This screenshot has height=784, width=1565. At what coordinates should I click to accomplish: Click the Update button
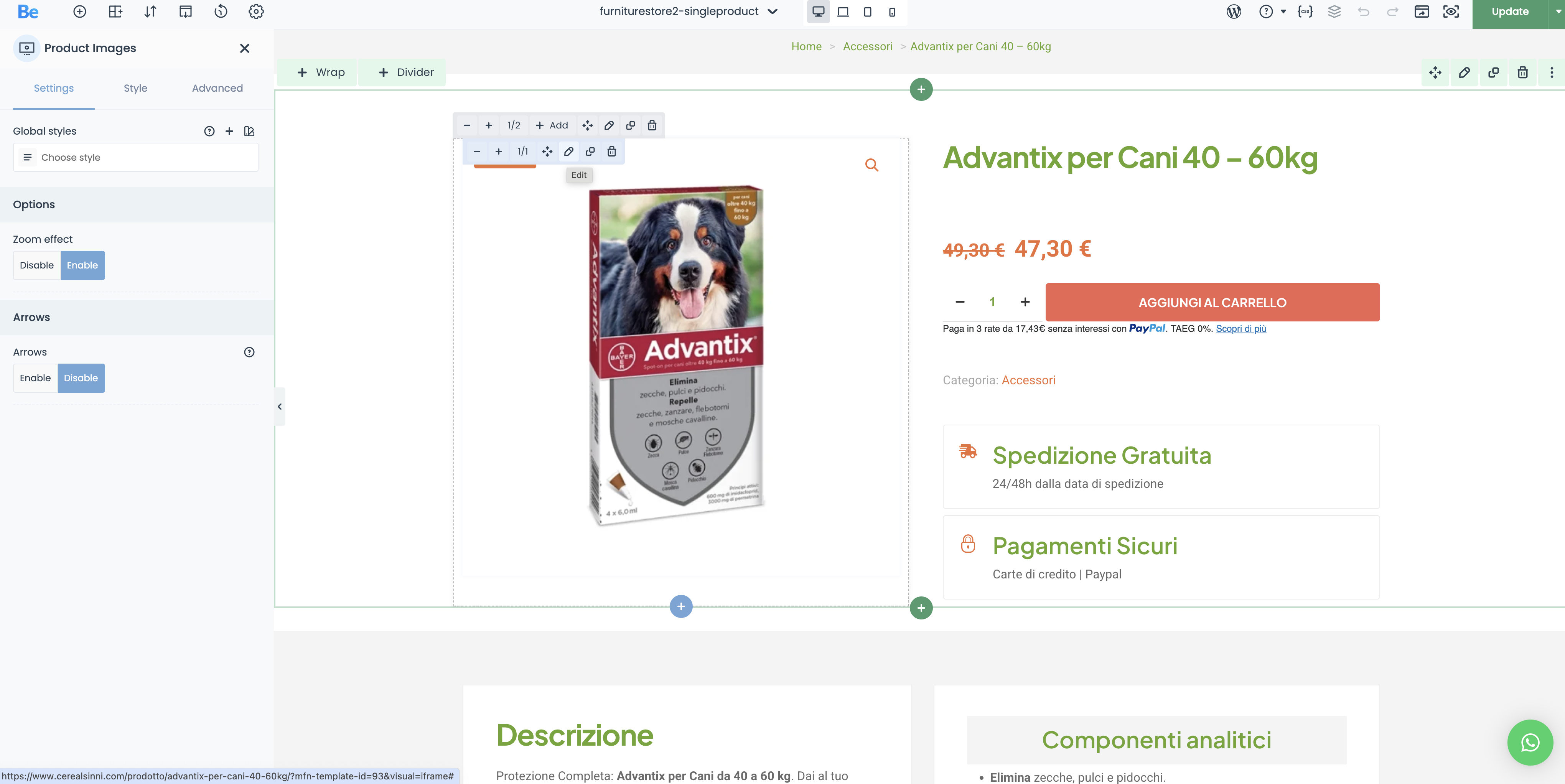[1509, 12]
